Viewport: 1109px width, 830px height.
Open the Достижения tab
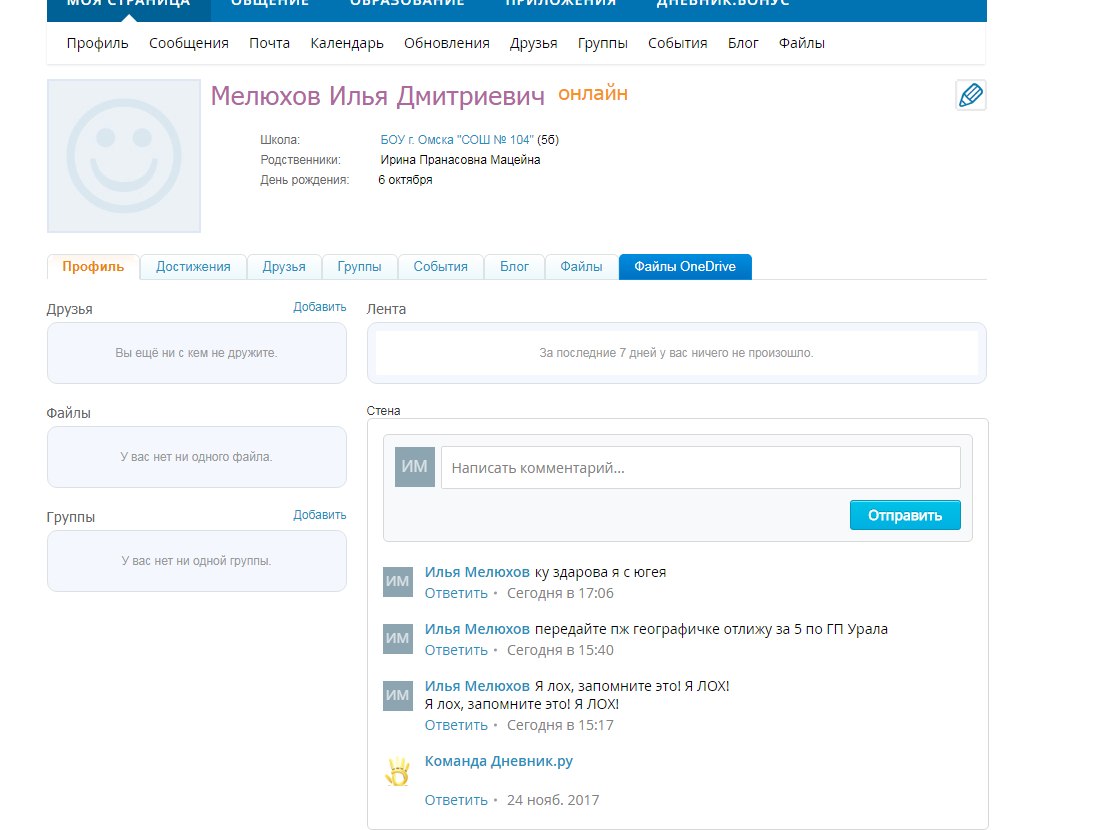point(193,267)
